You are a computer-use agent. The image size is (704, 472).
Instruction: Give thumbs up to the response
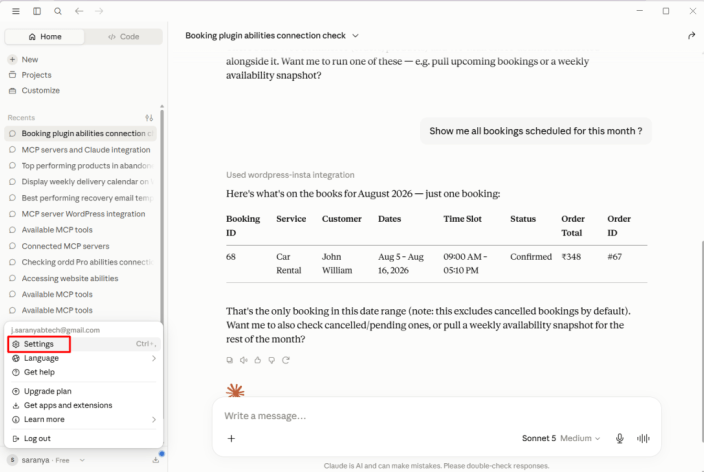(258, 360)
